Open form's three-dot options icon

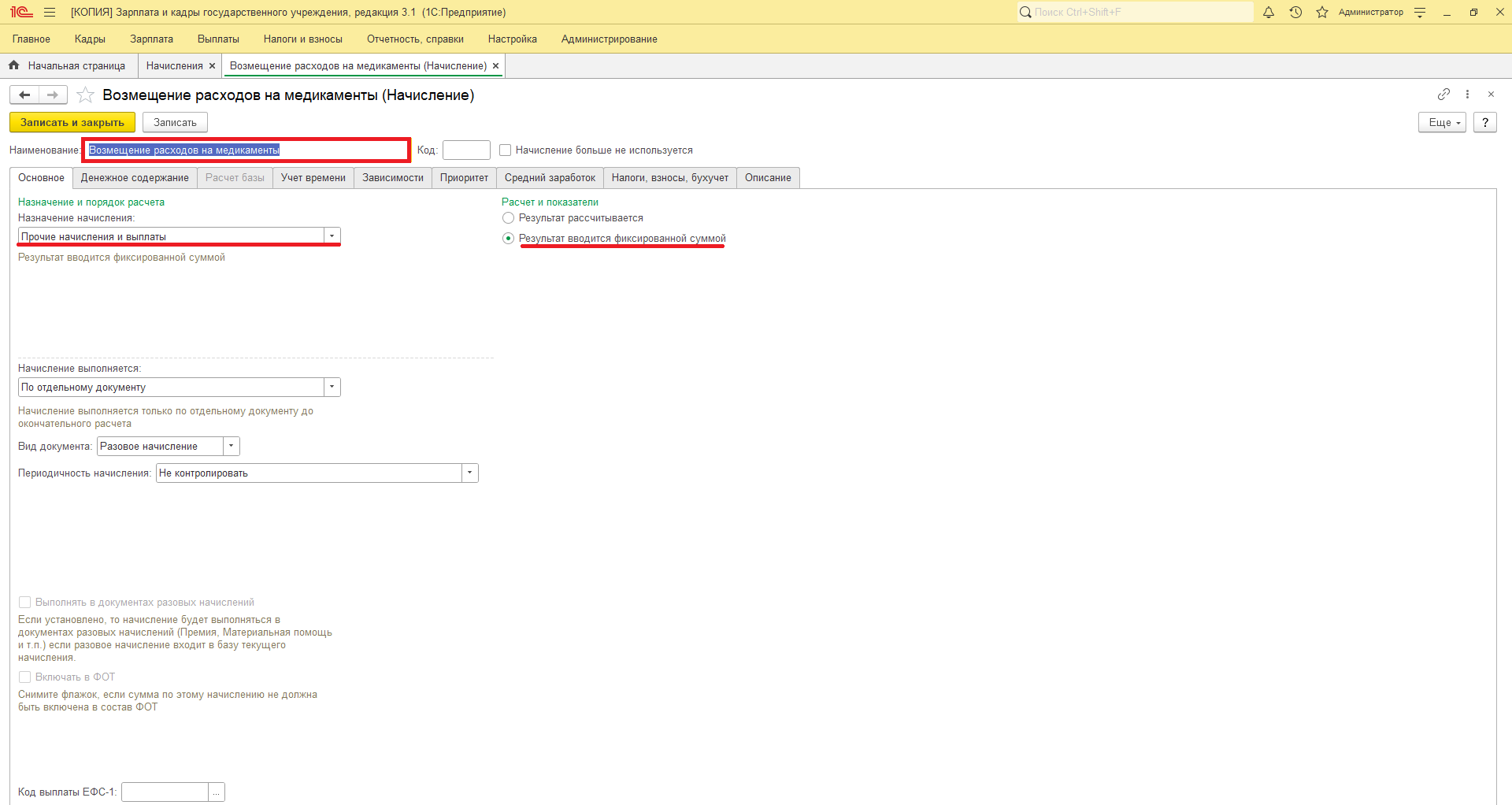(1467, 95)
